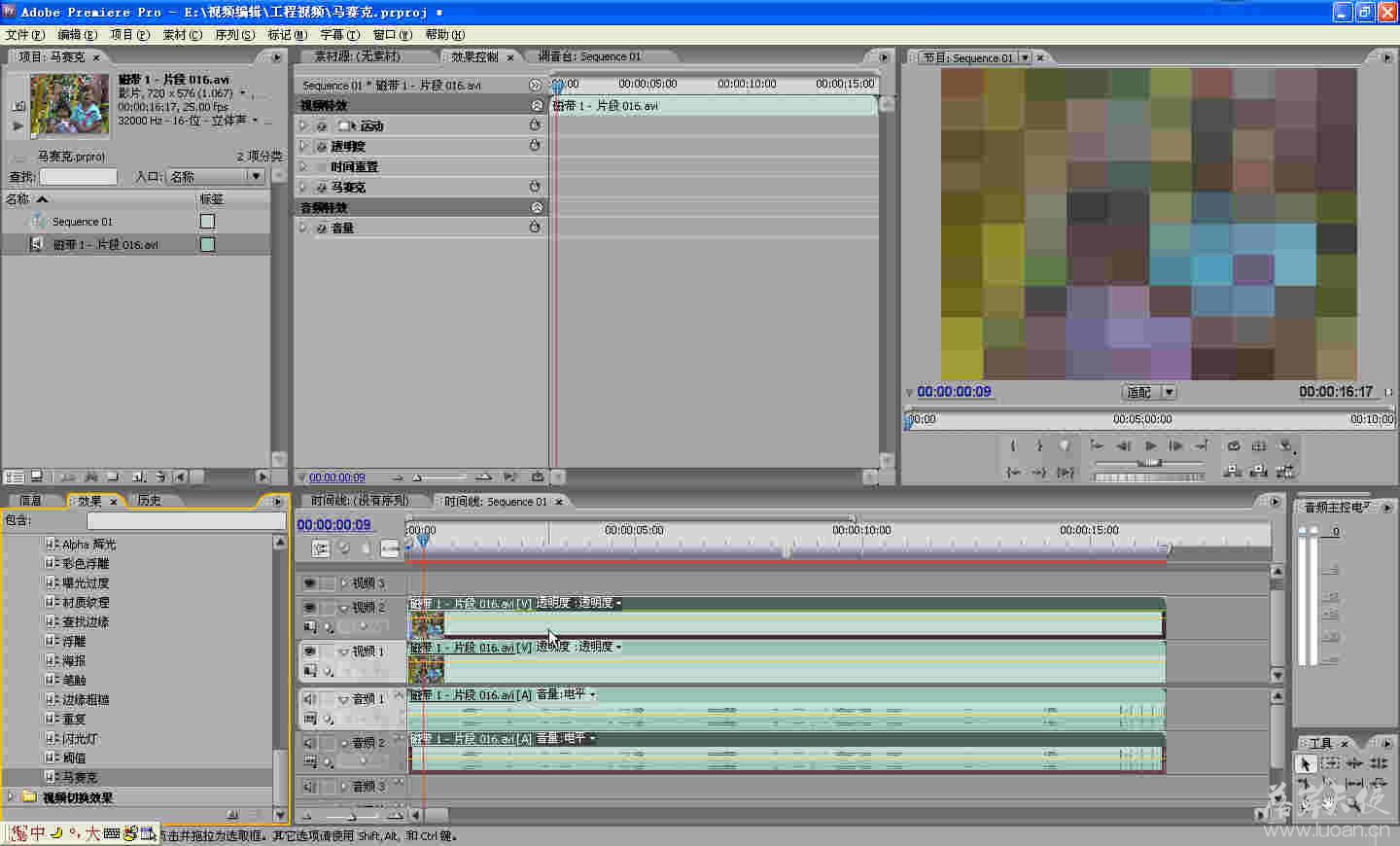Screen dimensions: 1400x846
Task: Click the New Custom Bin icon in Effects panel
Action: pyautogui.click(x=232, y=815)
